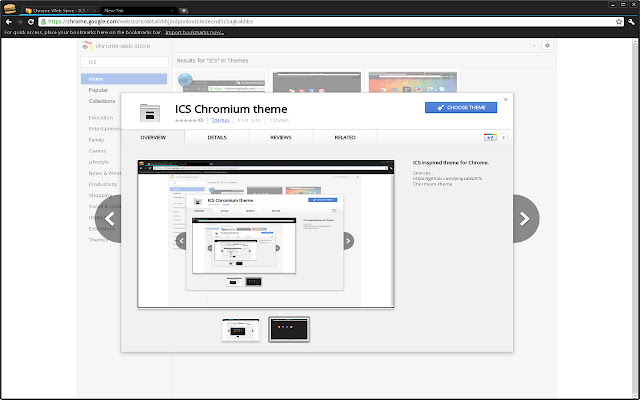This screenshot has width=640, height=400.
Task: Click the browser forward arrow
Action: coord(20,22)
